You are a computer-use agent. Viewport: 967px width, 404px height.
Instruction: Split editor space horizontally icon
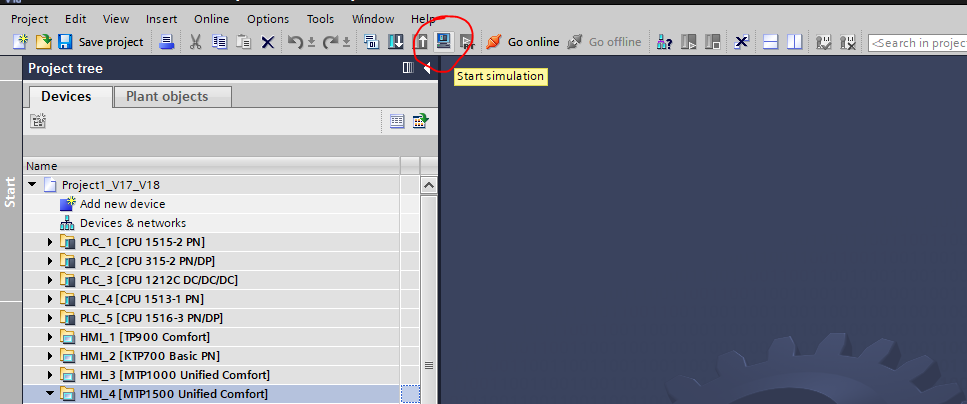click(x=770, y=42)
